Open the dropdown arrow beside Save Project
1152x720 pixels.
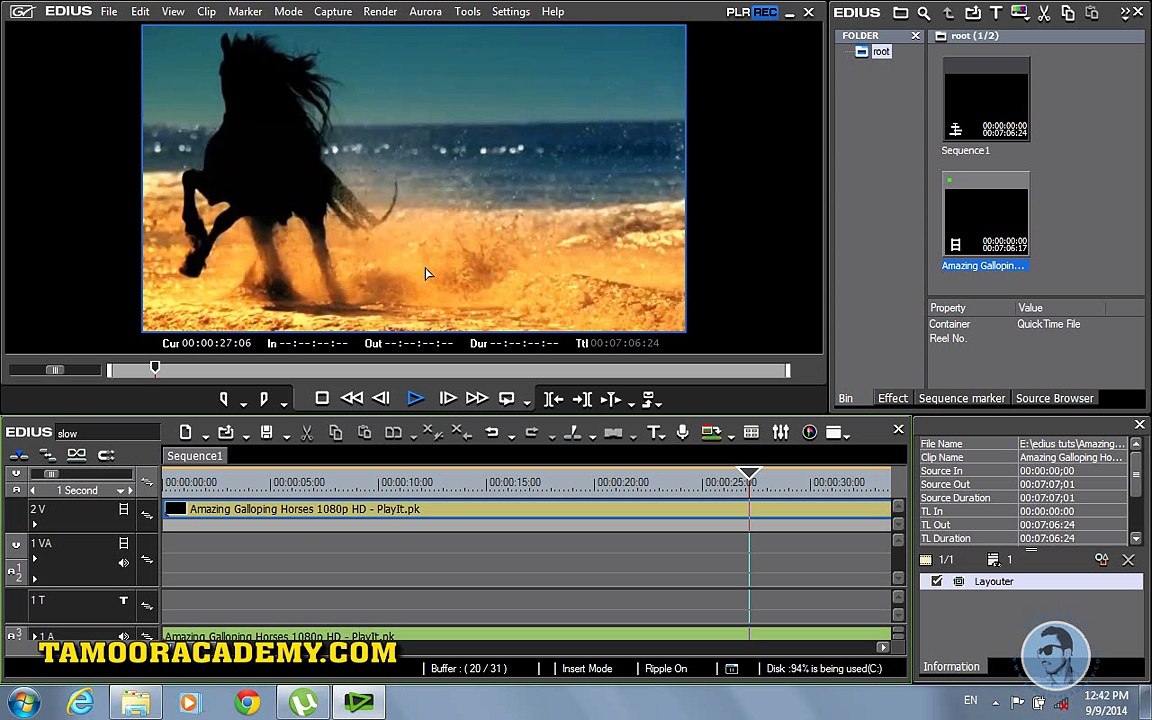pyautogui.click(x=286, y=436)
